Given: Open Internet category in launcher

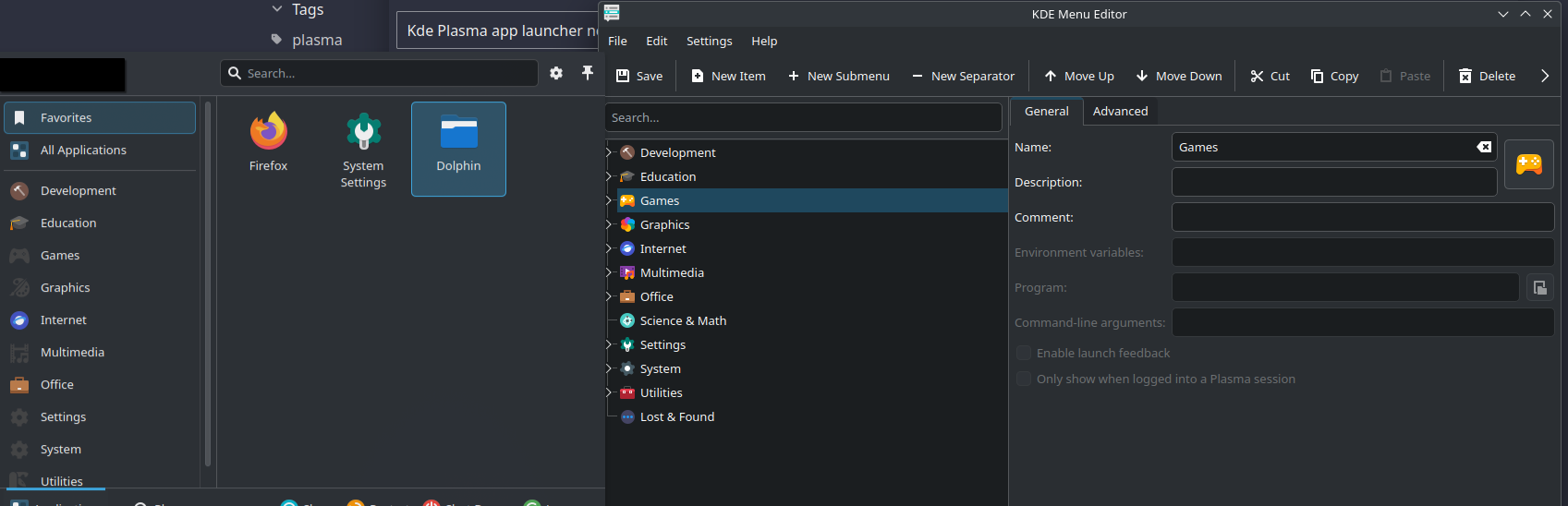Looking at the screenshot, I should 100,319.
